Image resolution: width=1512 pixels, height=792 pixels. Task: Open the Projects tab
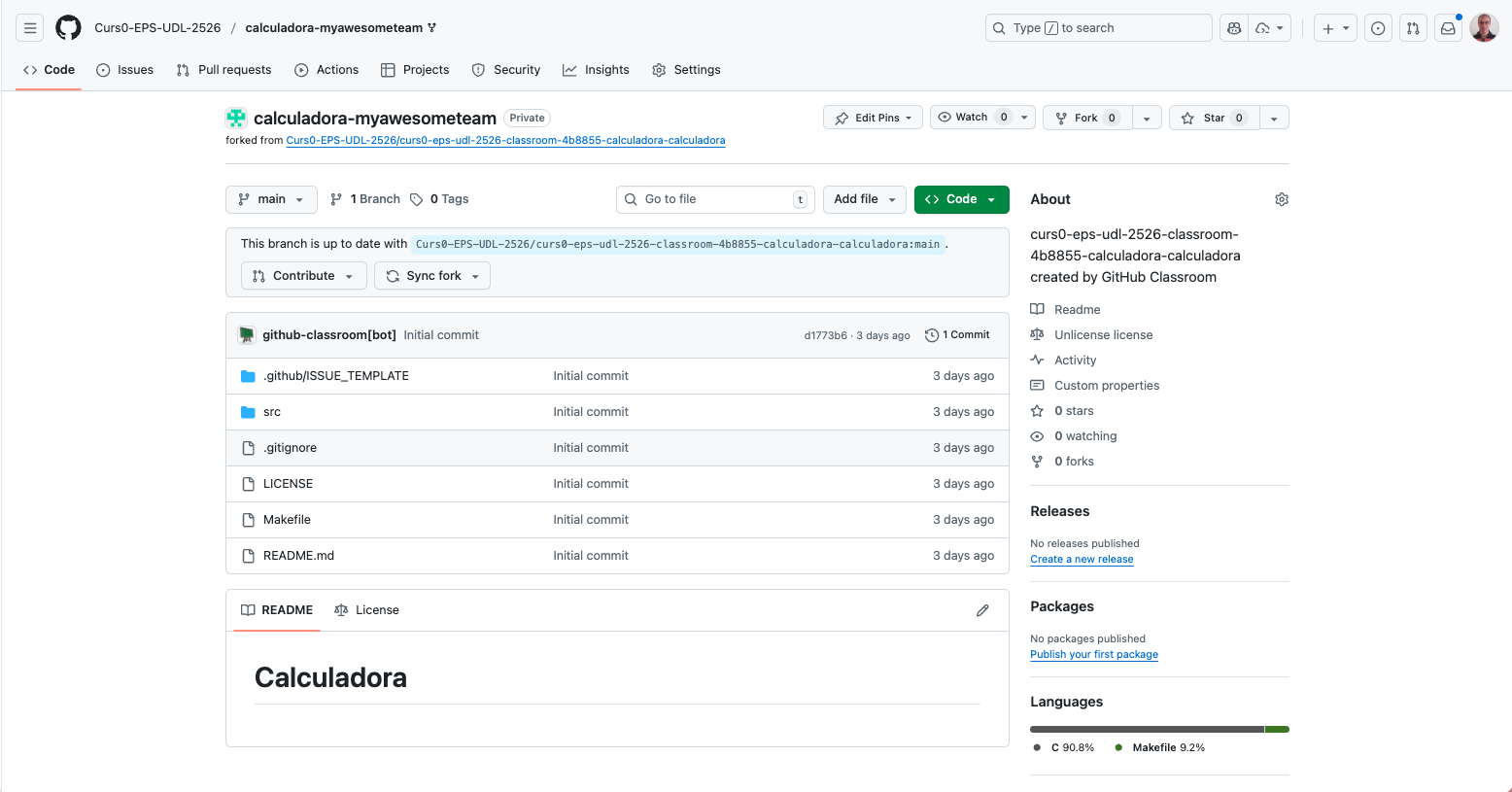415,70
